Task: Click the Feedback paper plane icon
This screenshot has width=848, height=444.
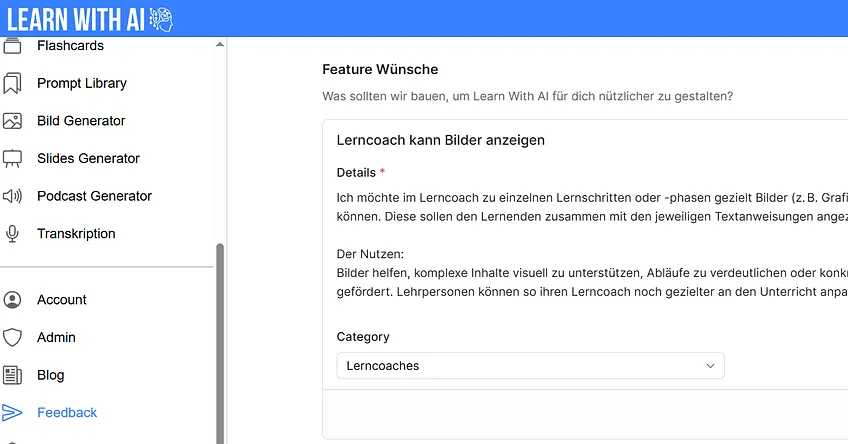Action: coord(12,413)
